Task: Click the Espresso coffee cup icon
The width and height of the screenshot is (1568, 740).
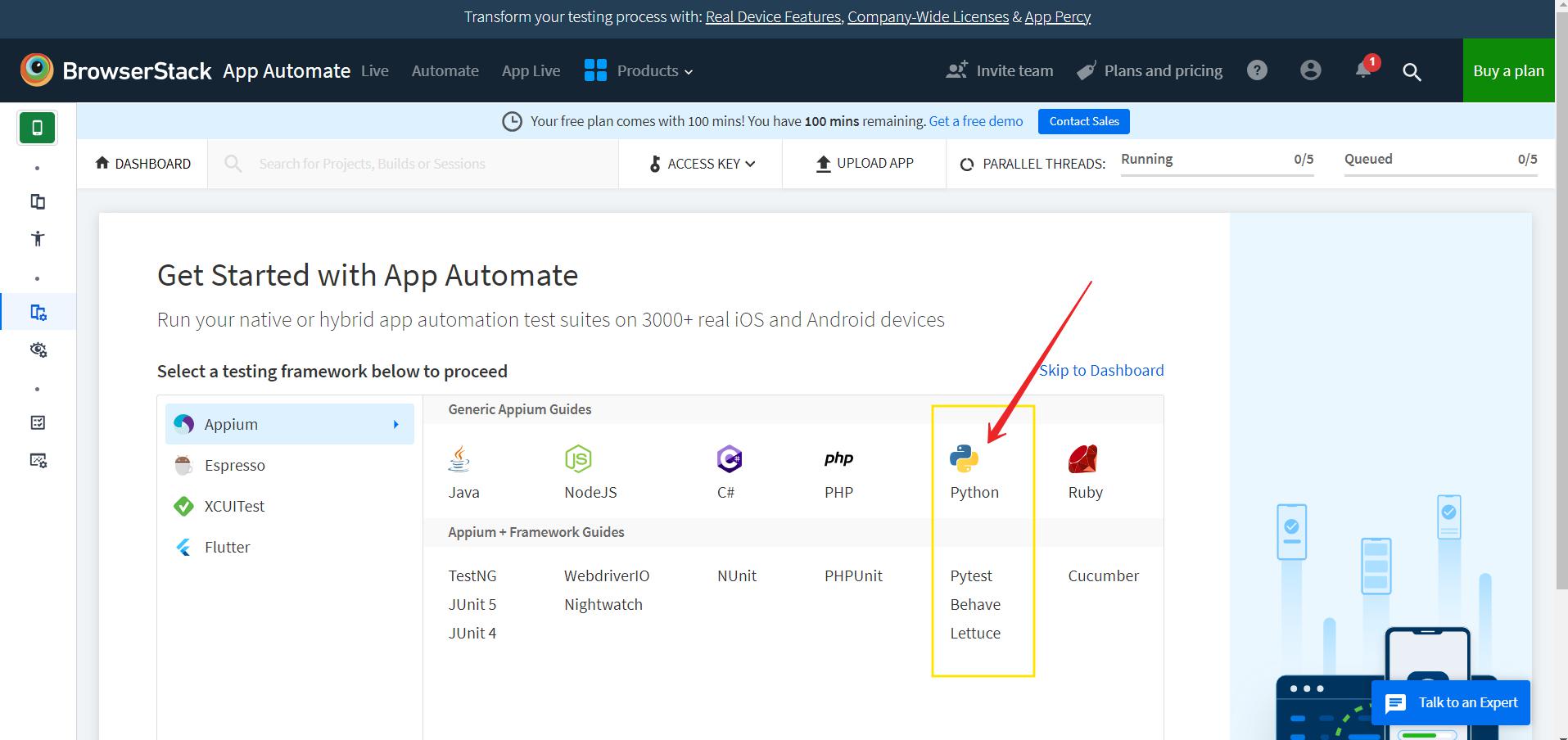Action: tap(183, 465)
